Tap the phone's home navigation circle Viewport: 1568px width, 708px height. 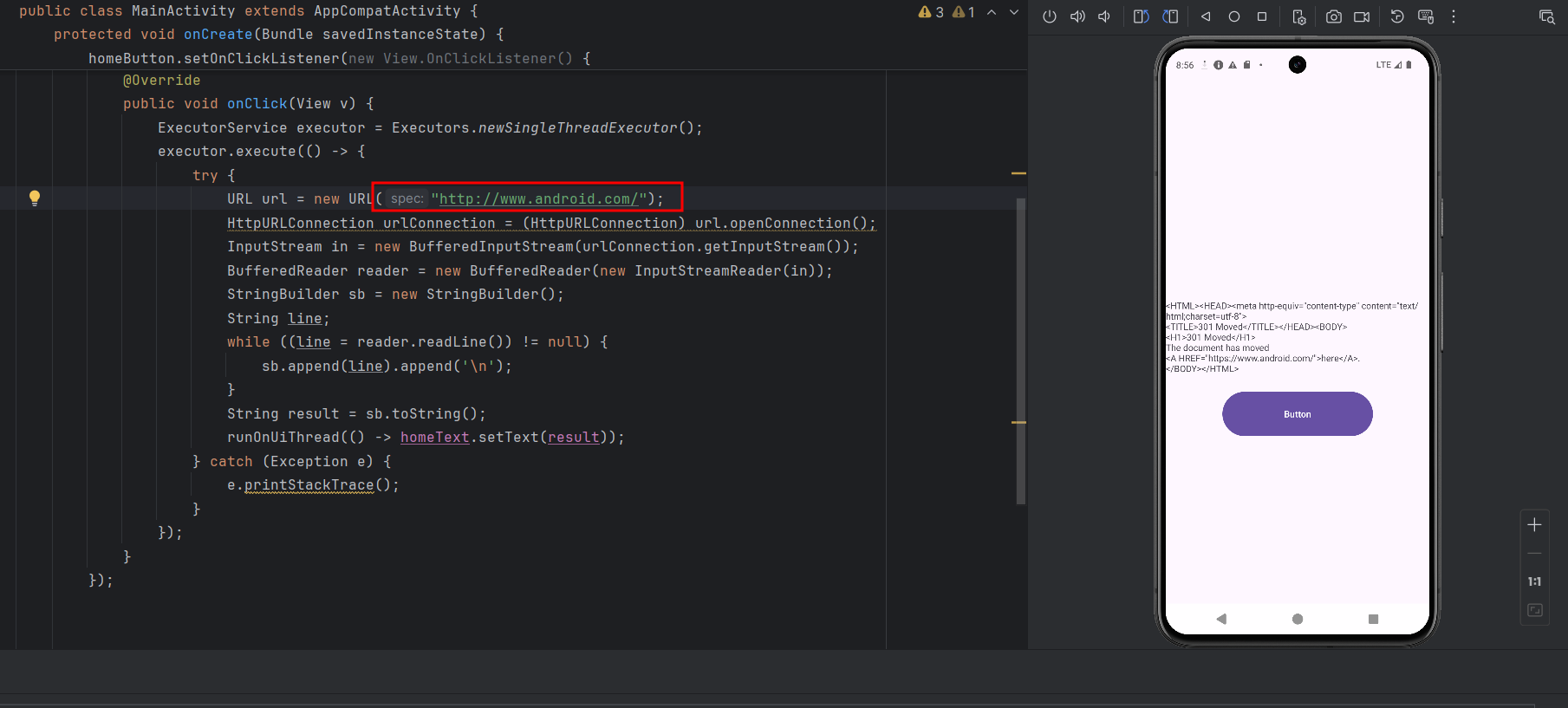1298,619
